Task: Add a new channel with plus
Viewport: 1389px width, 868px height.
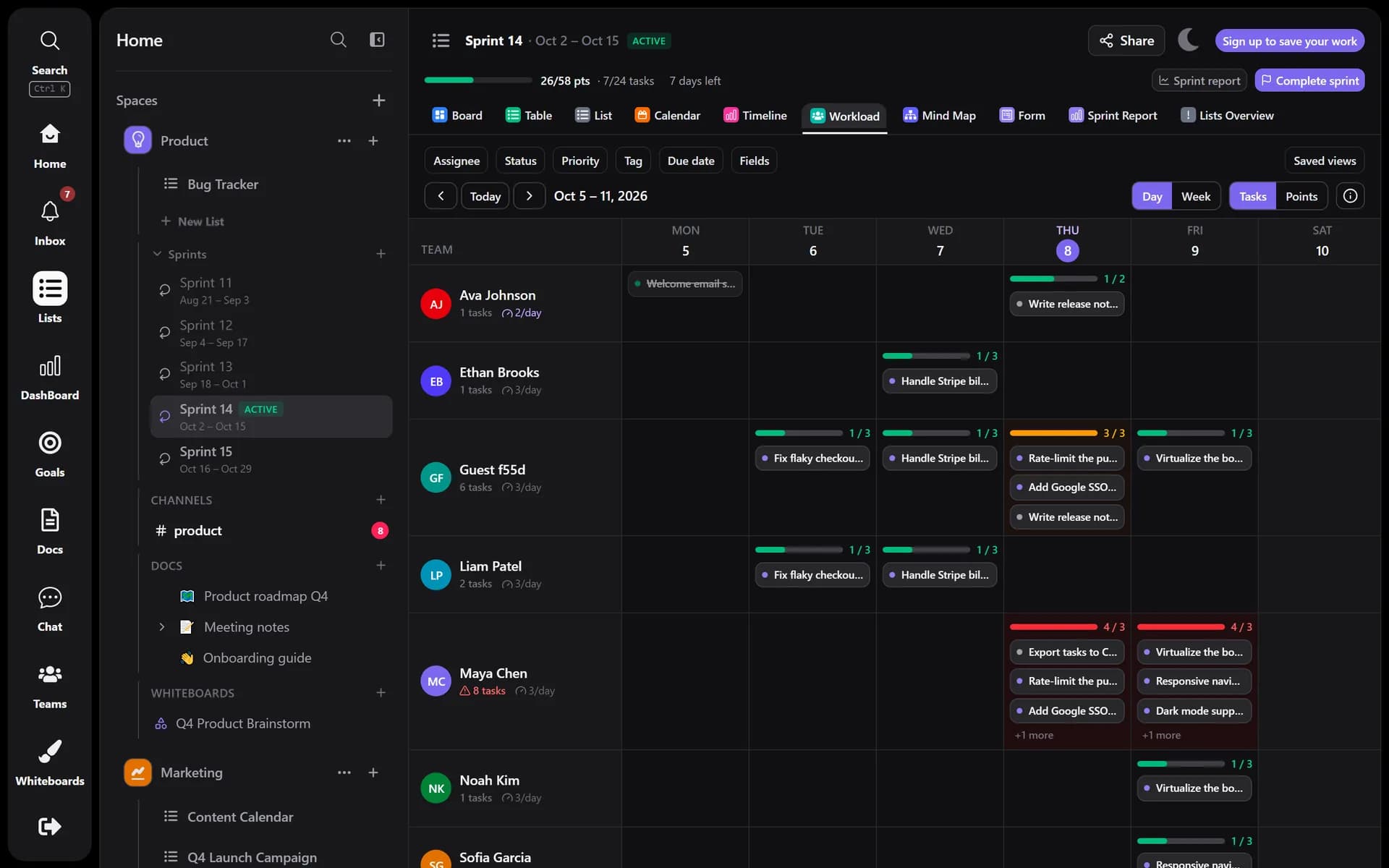Action: coord(381,500)
